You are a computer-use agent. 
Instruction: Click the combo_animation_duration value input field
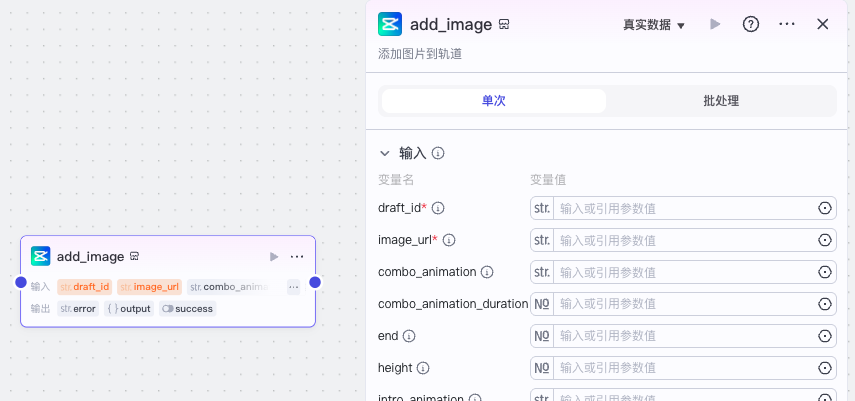pos(685,304)
